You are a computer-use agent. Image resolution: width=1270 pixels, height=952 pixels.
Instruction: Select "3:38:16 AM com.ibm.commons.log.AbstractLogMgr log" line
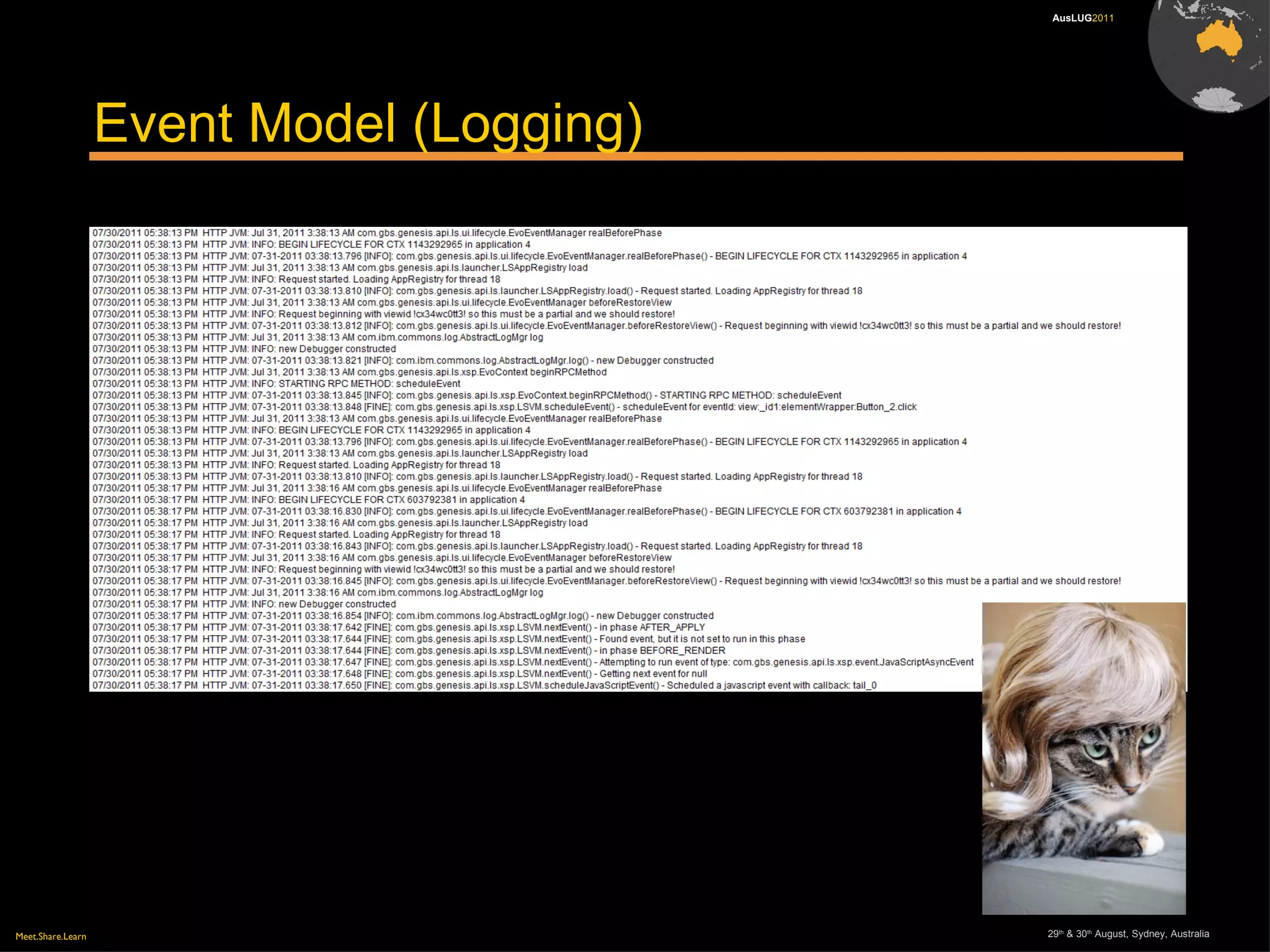pyautogui.click(x=317, y=593)
